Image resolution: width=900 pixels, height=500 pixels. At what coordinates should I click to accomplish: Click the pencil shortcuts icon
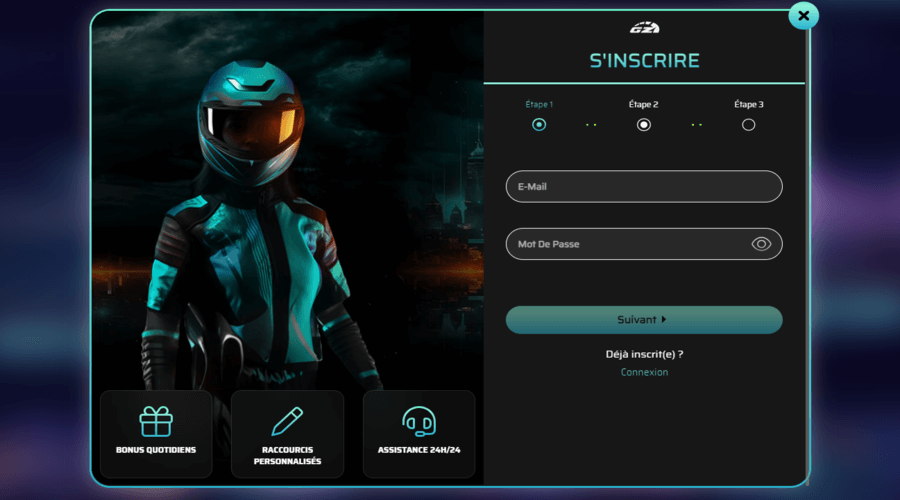[287, 420]
